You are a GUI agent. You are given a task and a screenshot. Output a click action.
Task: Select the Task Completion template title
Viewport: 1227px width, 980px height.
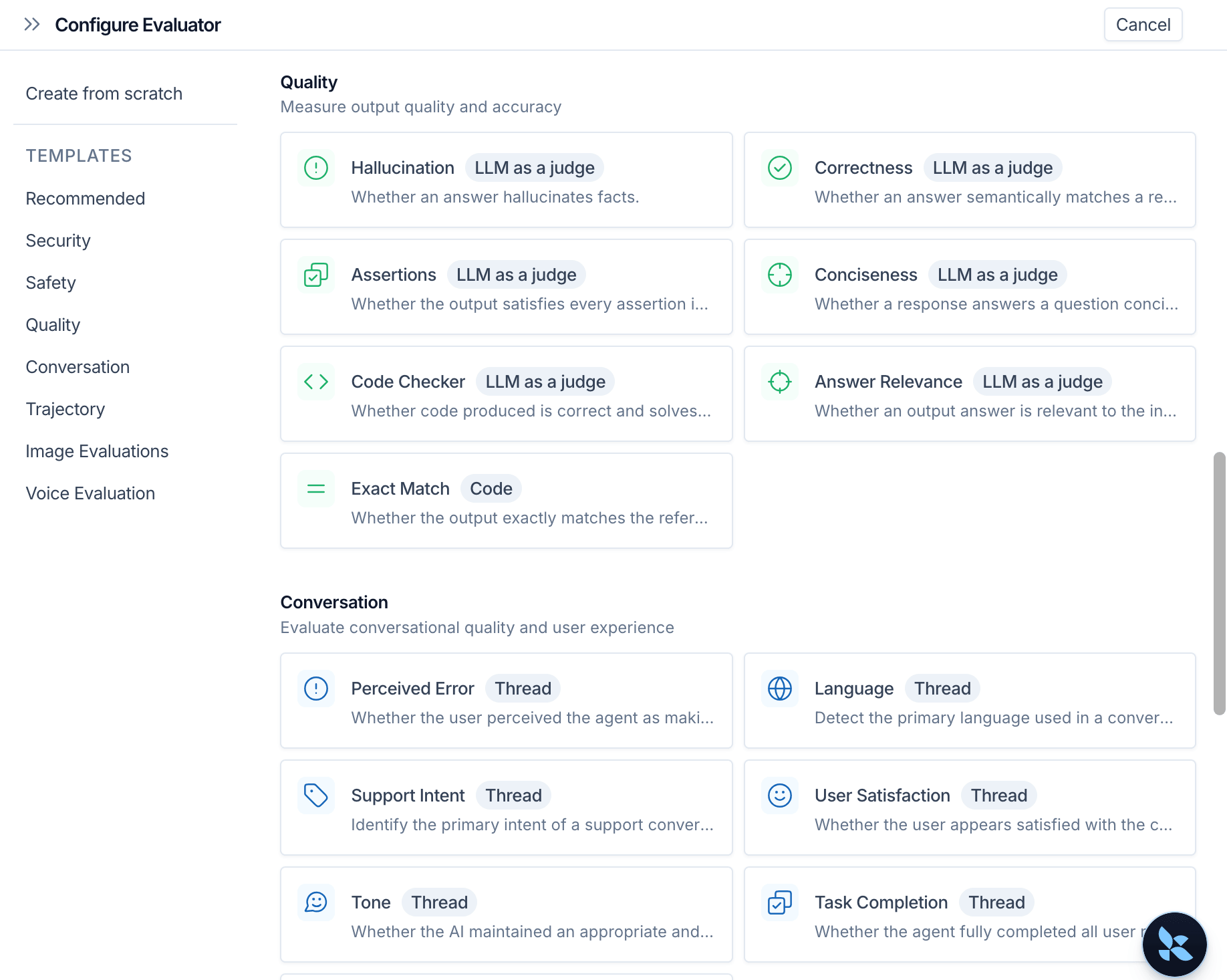[881, 902]
